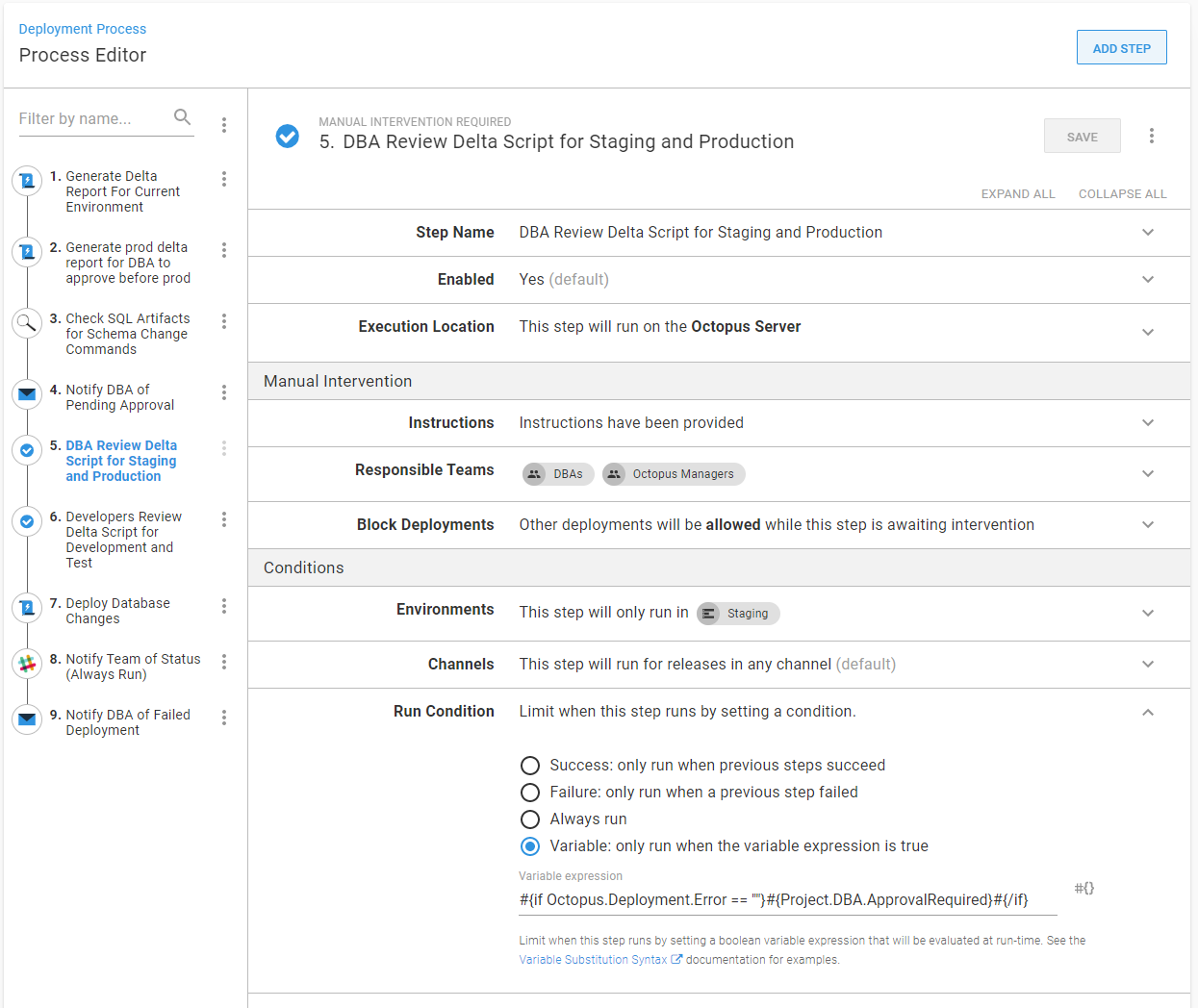Choose the 'Always run' radio option
Screen dimensions: 1198x1008
[530, 819]
